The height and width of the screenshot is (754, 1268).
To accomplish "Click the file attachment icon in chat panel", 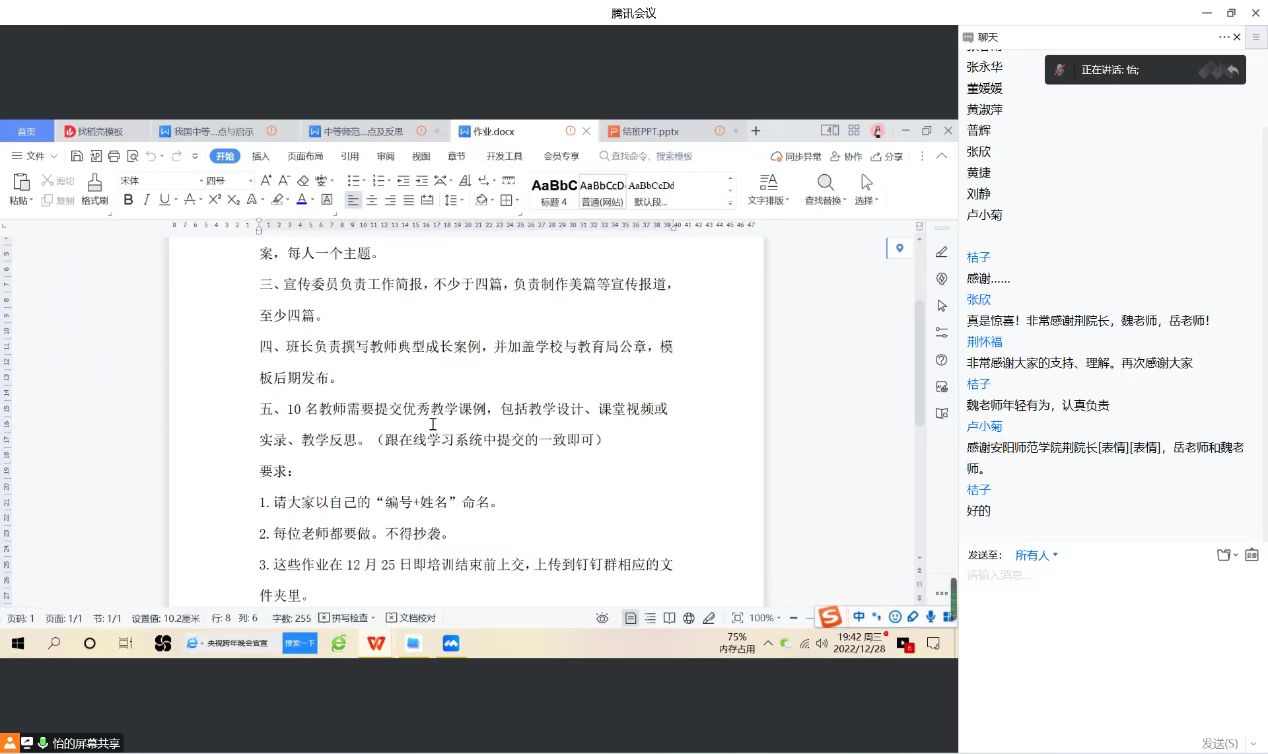I will pyautogui.click(x=1223, y=555).
